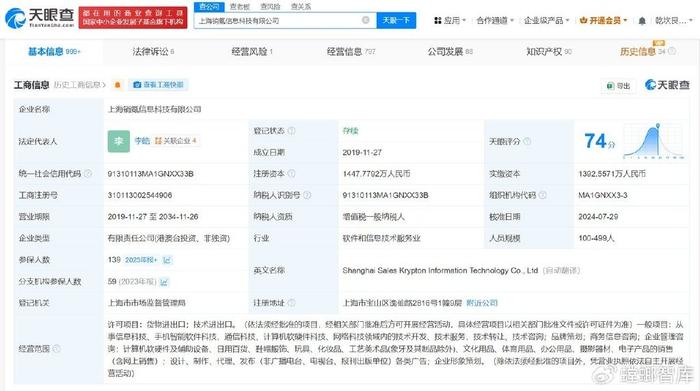
Task: Click the 成立日期 2019-11-27 value
Action: 362,152
